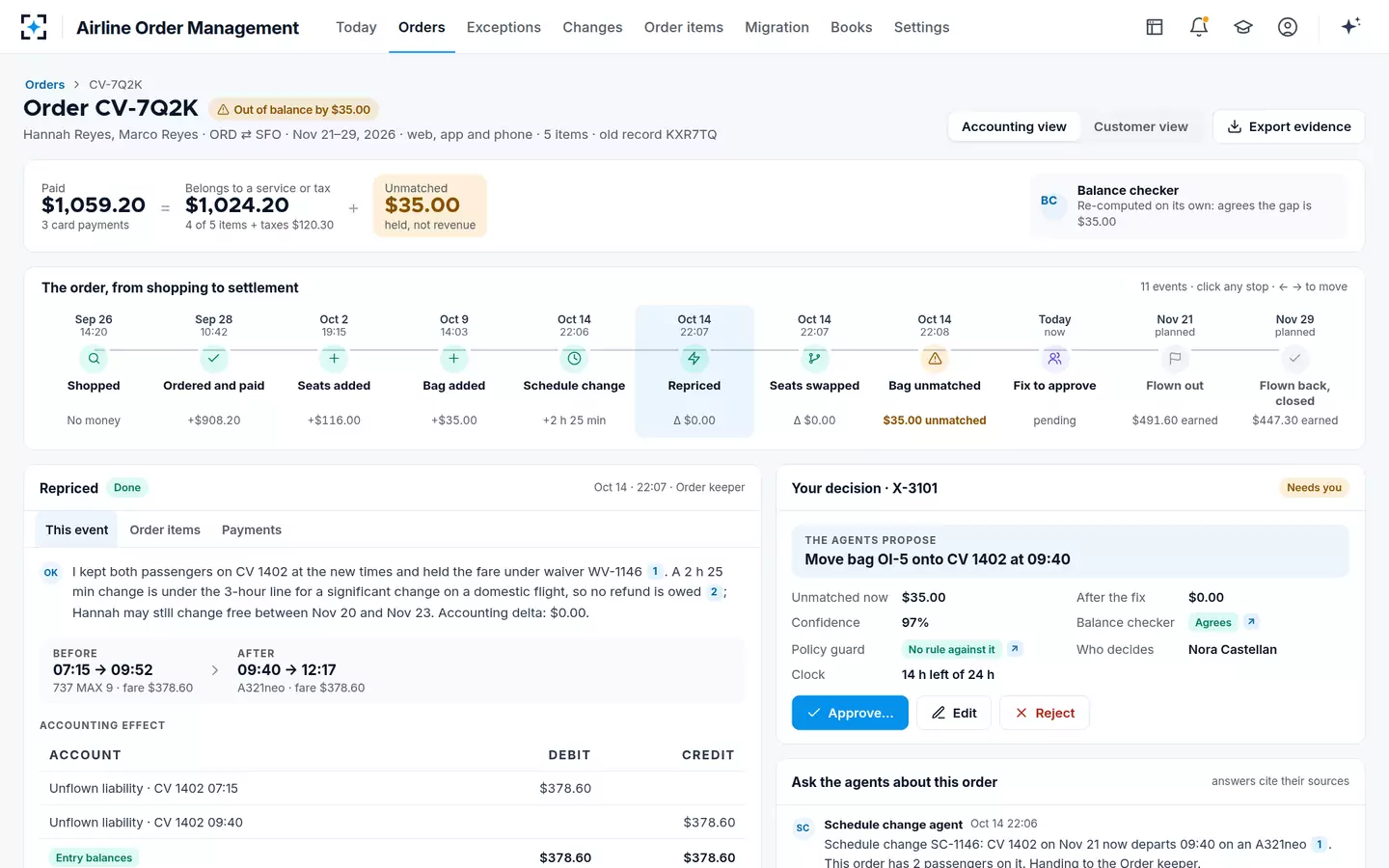Click the Bag added plus icon
The height and width of the screenshot is (868, 1389).
(454, 359)
